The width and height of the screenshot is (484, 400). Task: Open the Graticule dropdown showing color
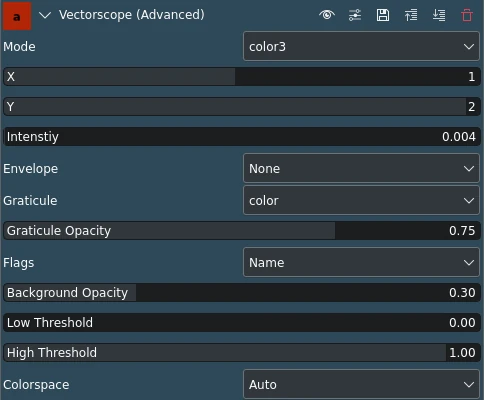click(361, 200)
